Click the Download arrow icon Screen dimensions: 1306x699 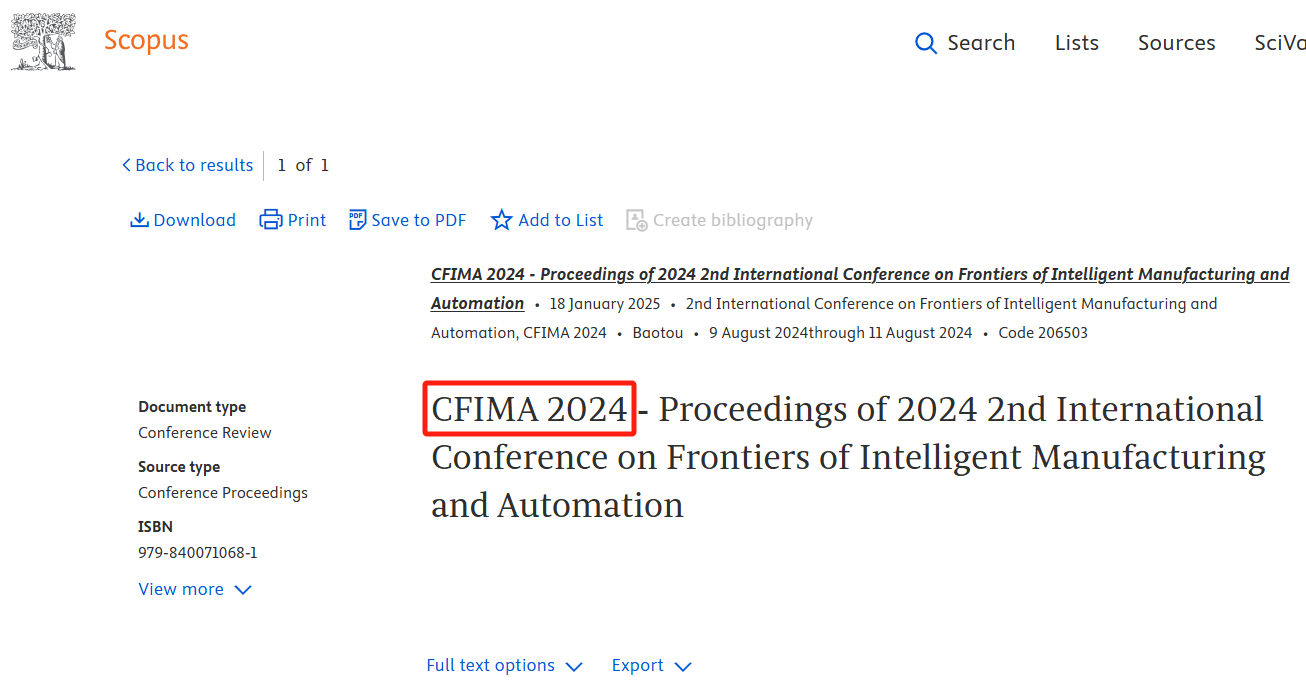(x=140, y=220)
